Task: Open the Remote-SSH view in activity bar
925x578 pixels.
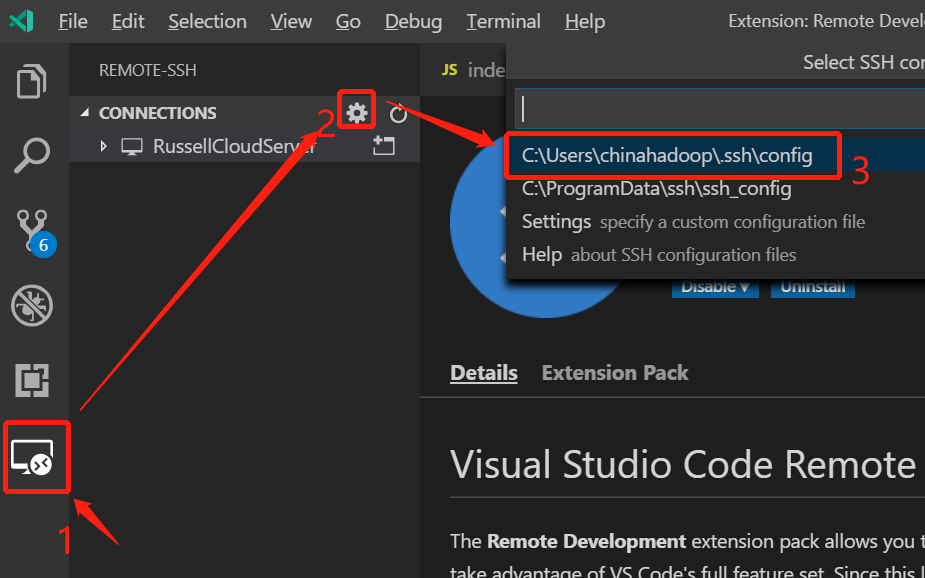Action: click(x=32, y=457)
